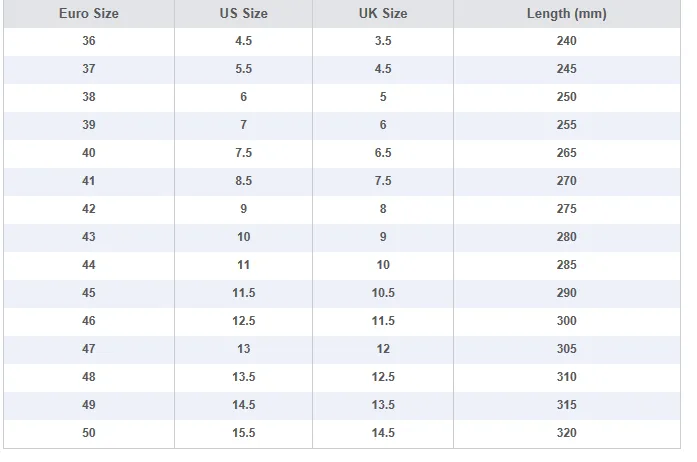Click US size 8.5 cell

pos(244,181)
